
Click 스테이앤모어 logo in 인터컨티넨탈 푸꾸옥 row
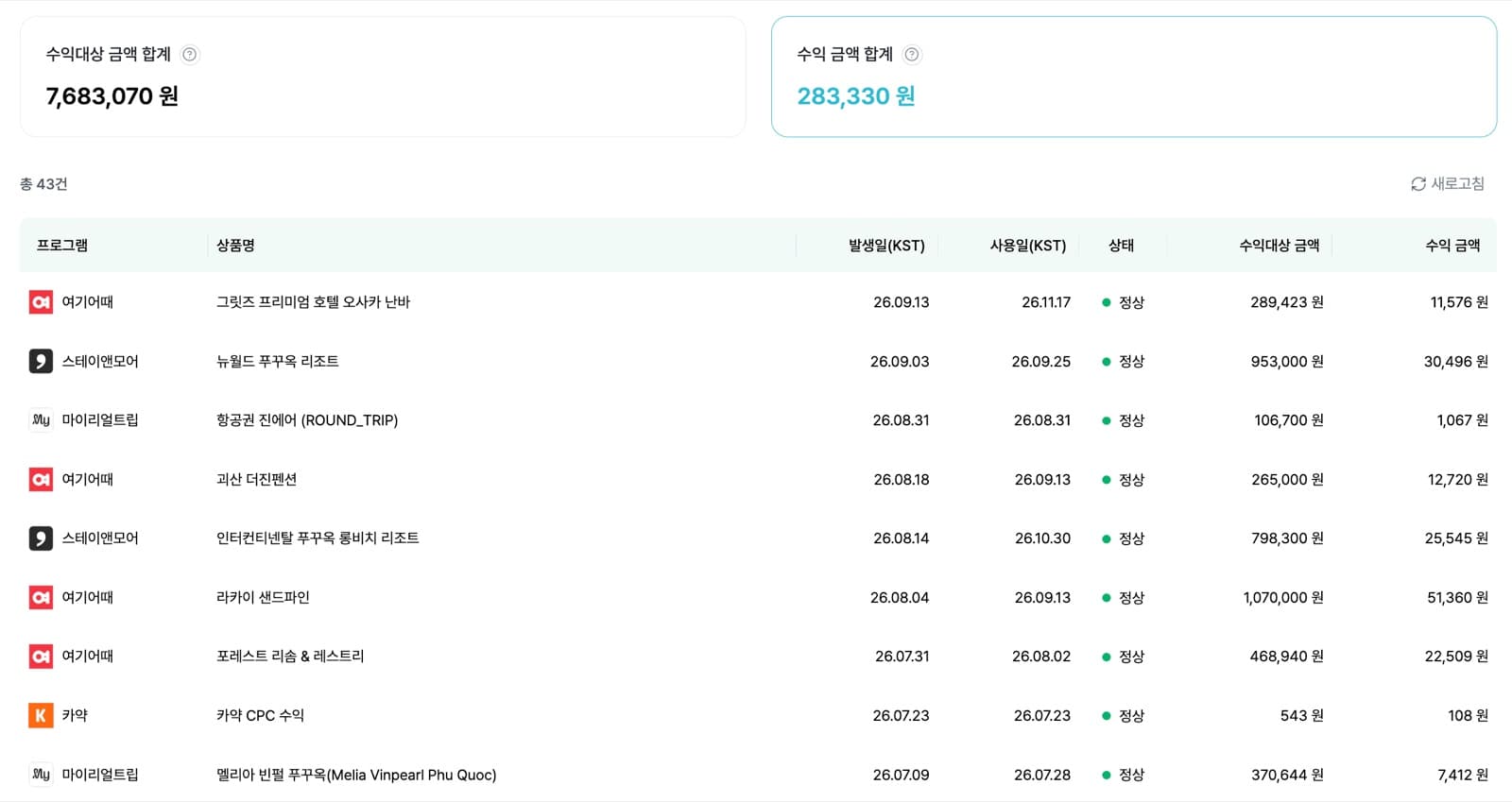(41, 538)
